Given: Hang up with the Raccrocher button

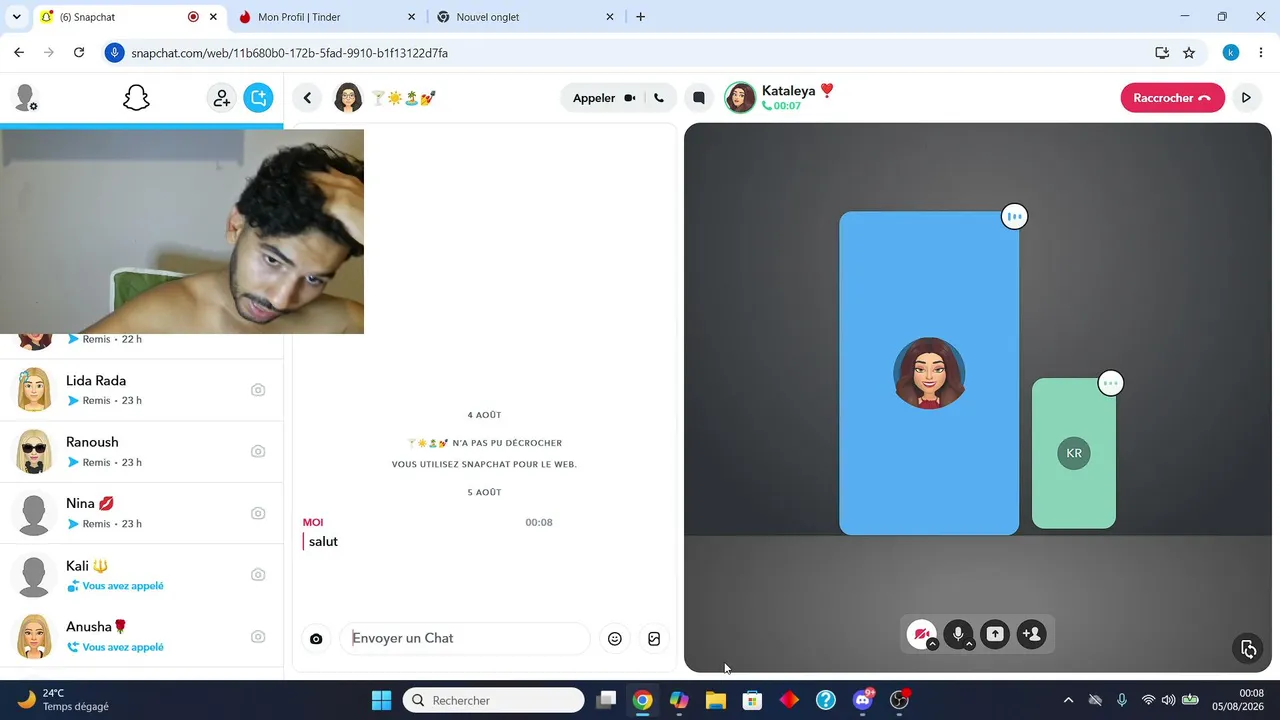Looking at the screenshot, I should pyautogui.click(x=1172, y=98).
